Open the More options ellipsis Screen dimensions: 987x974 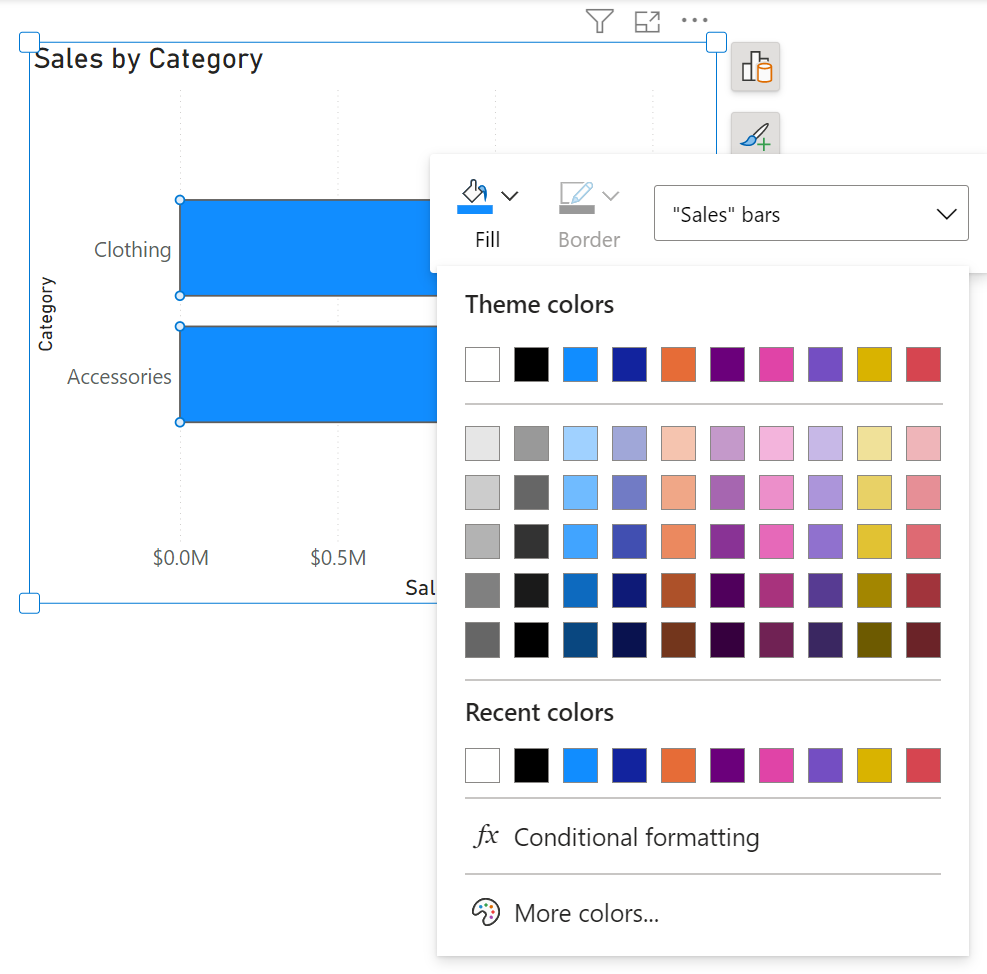694,20
